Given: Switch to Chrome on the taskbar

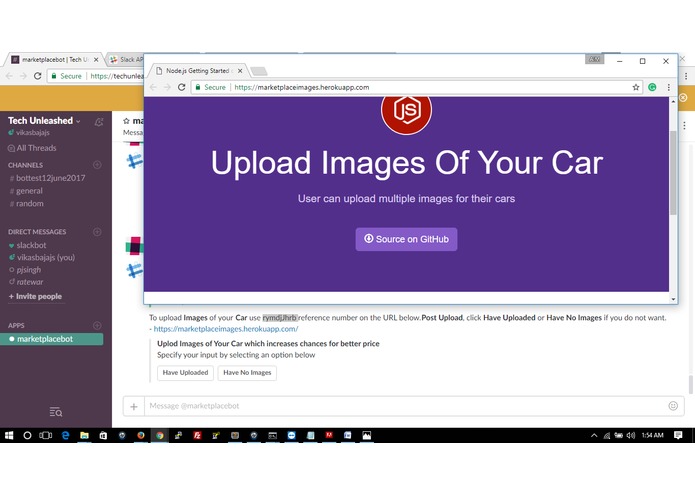Looking at the screenshot, I should 160,436.
